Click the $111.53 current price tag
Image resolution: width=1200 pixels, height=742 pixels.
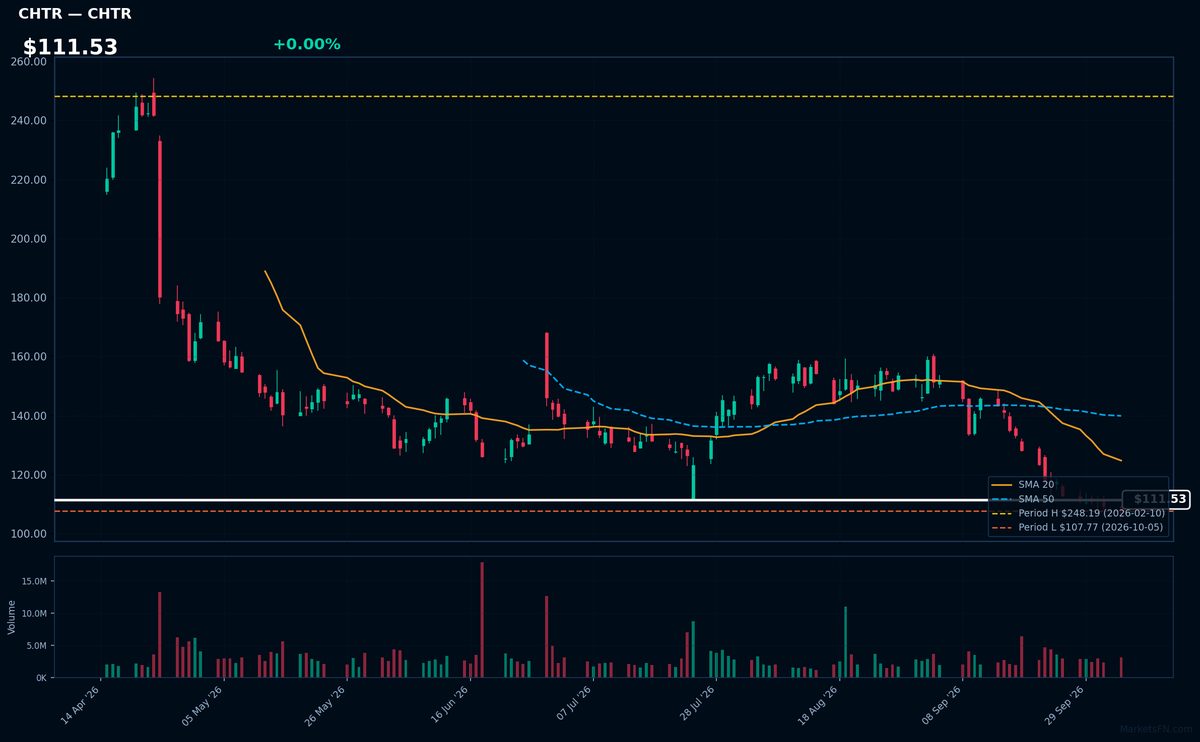click(1156, 499)
